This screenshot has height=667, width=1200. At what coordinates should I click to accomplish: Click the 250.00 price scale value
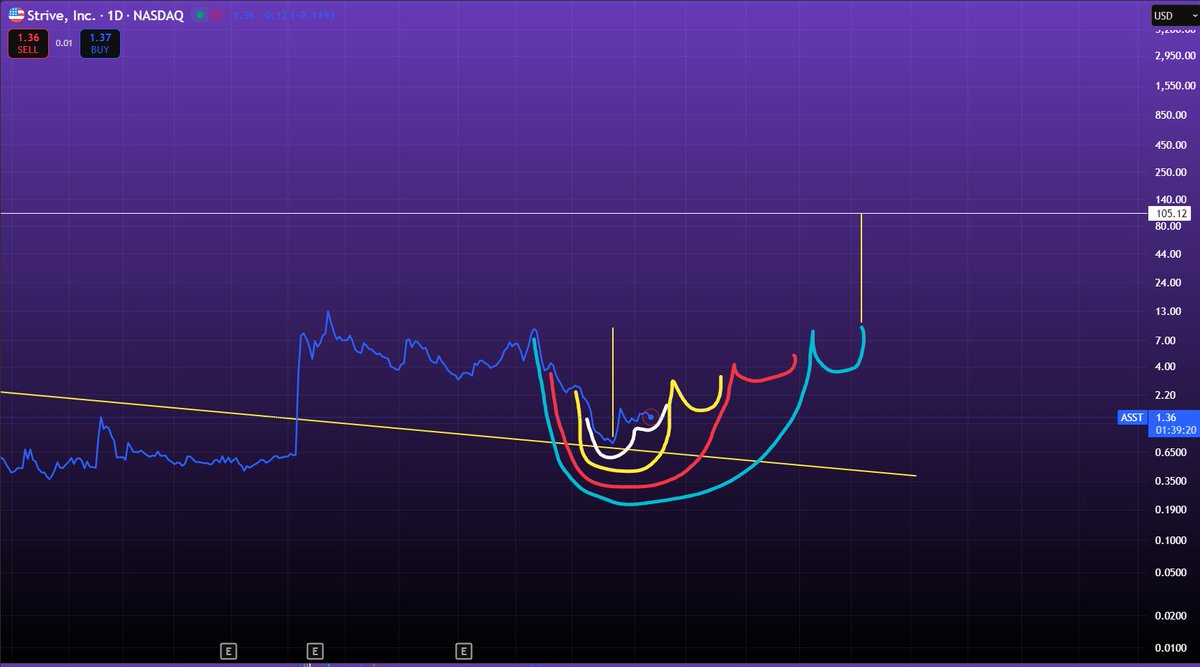coord(1169,172)
